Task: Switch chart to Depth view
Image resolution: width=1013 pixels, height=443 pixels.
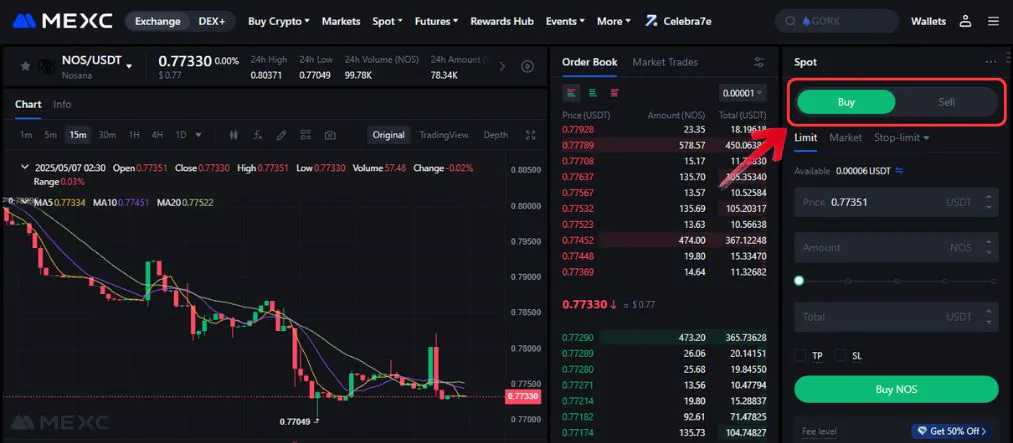Action: click(x=496, y=135)
